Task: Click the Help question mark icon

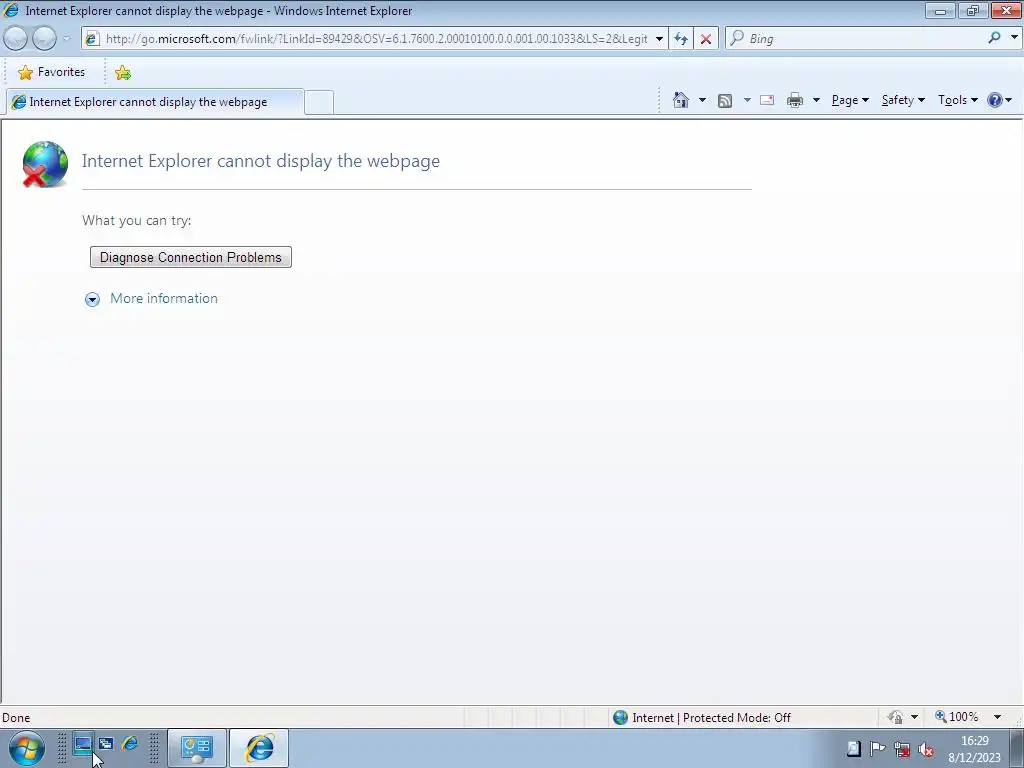Action: (x=995, y=100)
